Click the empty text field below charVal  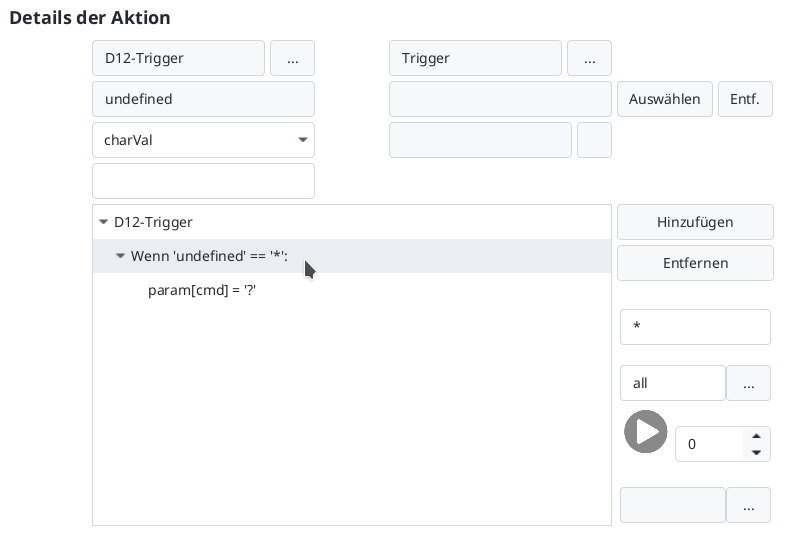(x=203, y=181)
